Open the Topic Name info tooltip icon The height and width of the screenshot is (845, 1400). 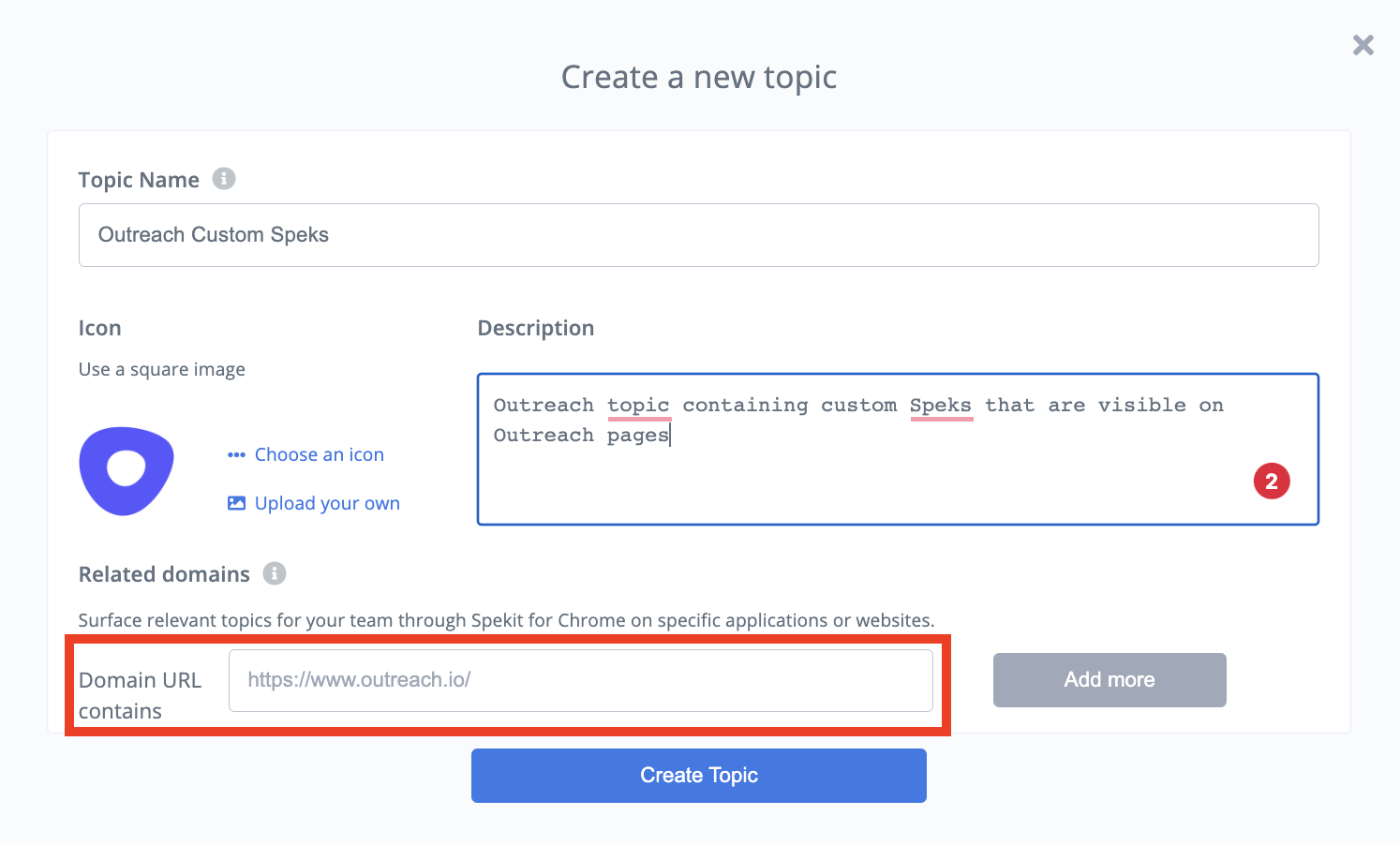[x=224, y=178]
